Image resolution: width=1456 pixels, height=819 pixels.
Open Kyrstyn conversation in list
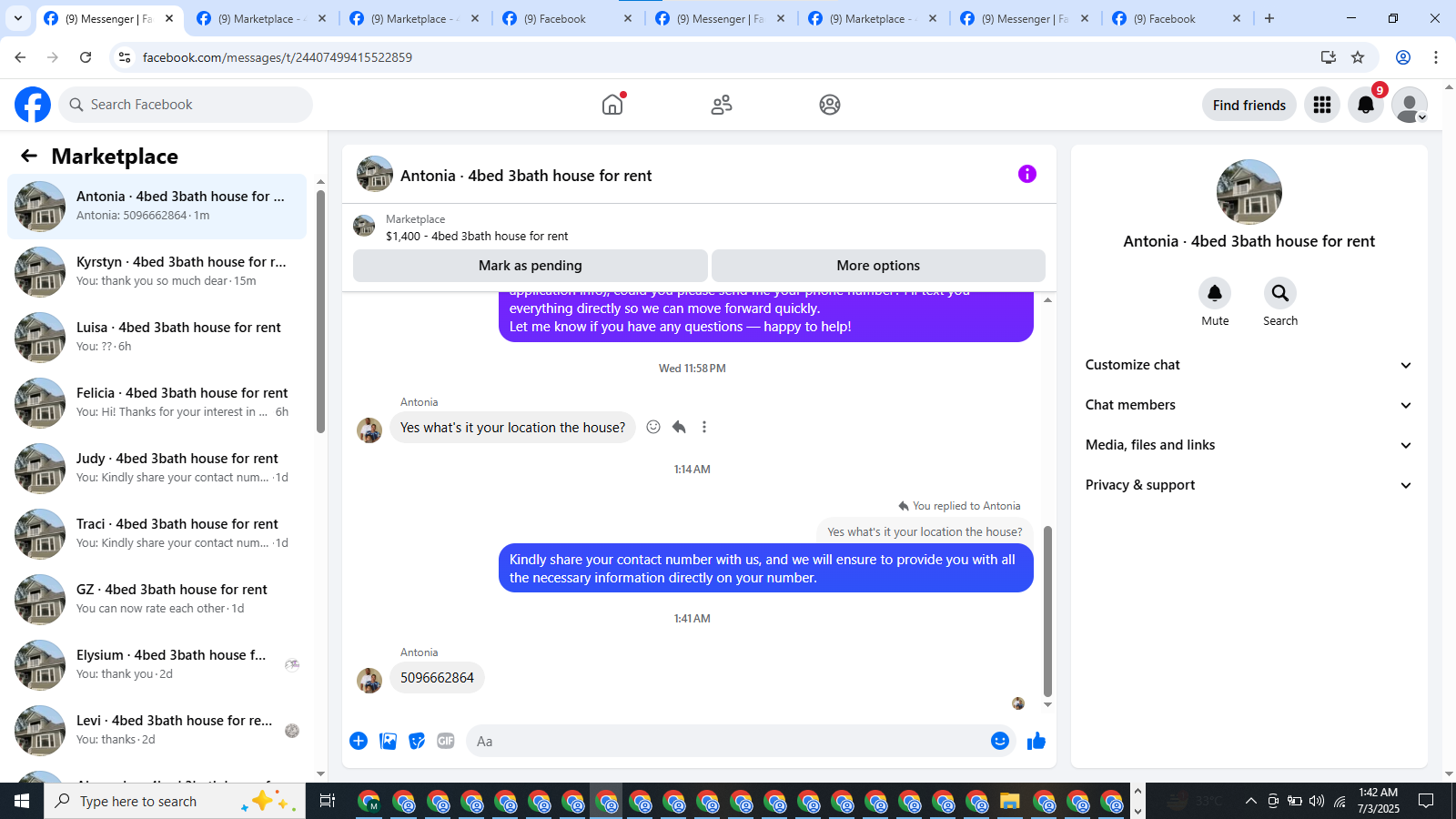157,271
